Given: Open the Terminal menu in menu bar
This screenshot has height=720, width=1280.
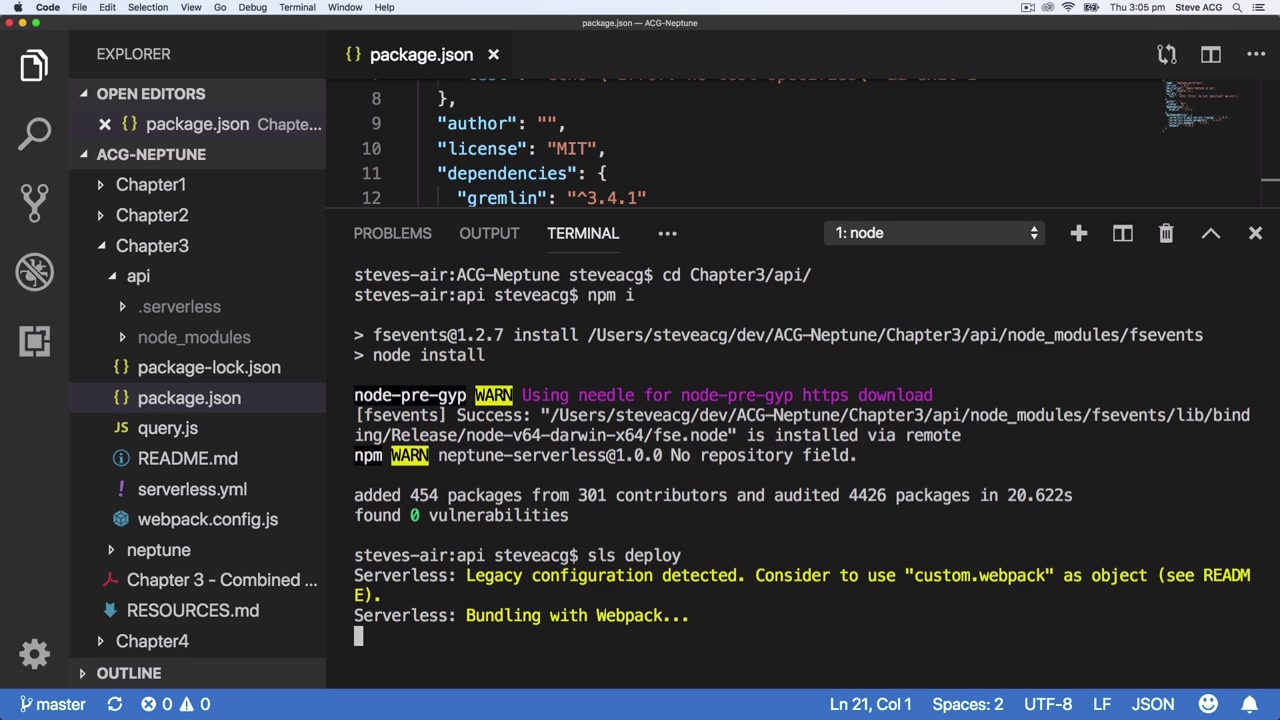Looking at the screenshot, I should [x=297, y=7].
